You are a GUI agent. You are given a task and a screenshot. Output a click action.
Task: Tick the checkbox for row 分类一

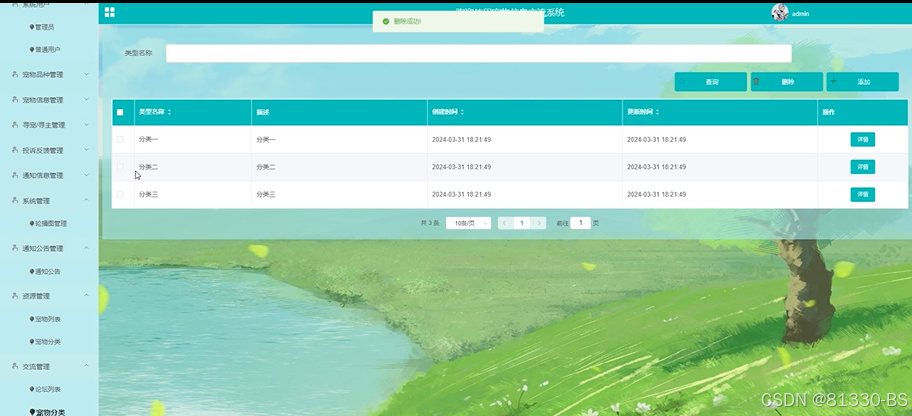coord(120,140)
